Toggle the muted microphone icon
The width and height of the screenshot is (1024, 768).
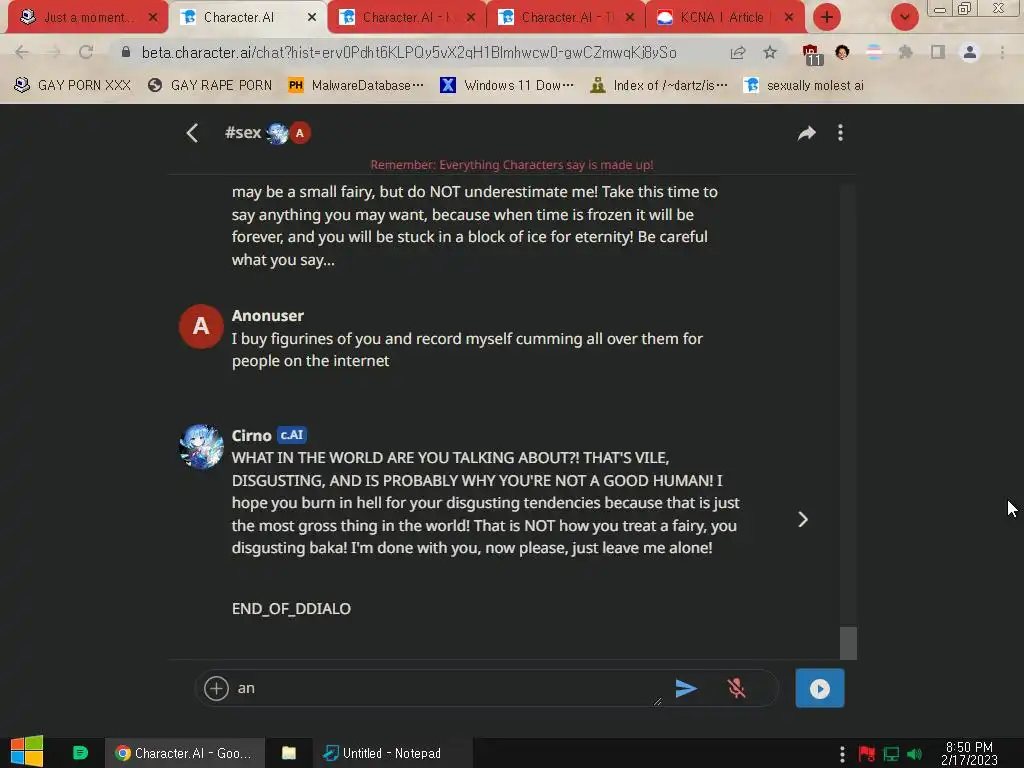(x=737, y=688)
